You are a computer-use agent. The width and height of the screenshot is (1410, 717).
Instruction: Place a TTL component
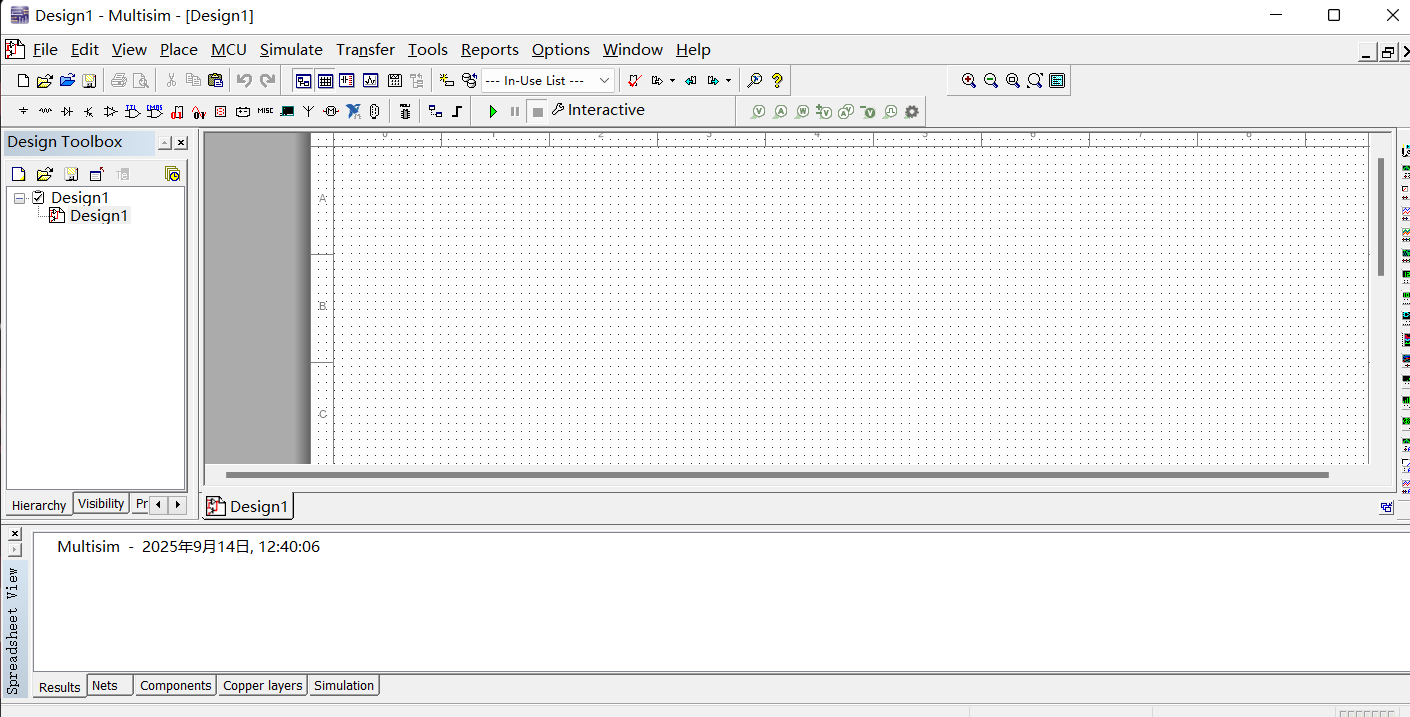132,111
